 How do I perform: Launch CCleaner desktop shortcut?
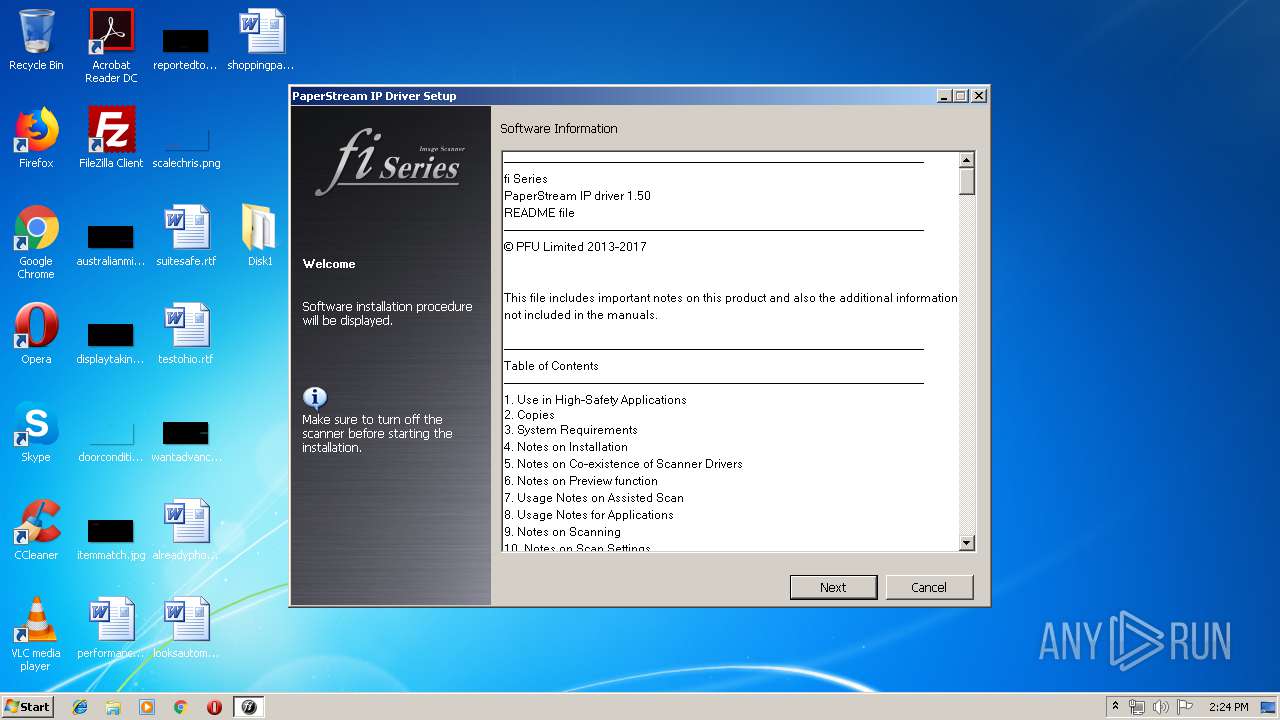[36, 530]
